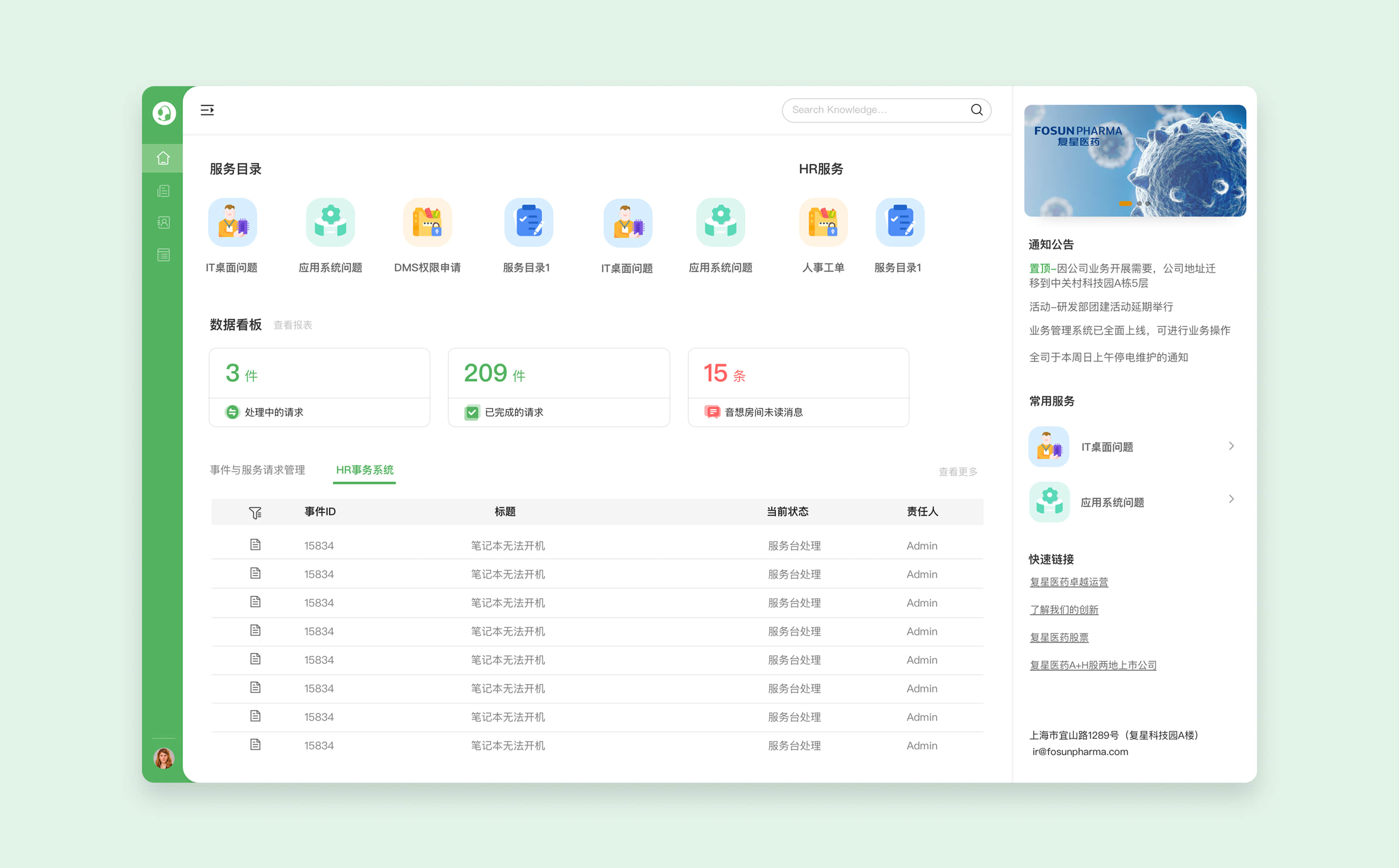Click the hamburger menu collapse icon

(207, 110)
